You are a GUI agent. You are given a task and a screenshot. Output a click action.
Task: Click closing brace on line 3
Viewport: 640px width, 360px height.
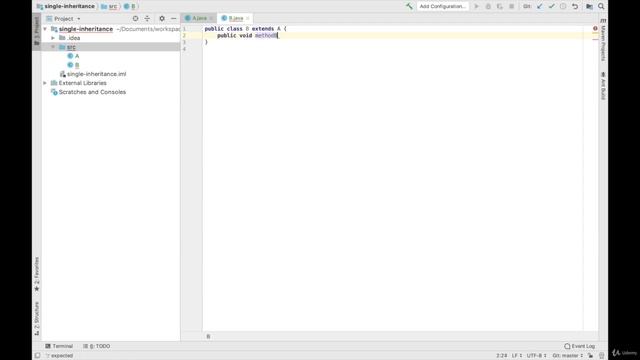click(x=207, y=42)
